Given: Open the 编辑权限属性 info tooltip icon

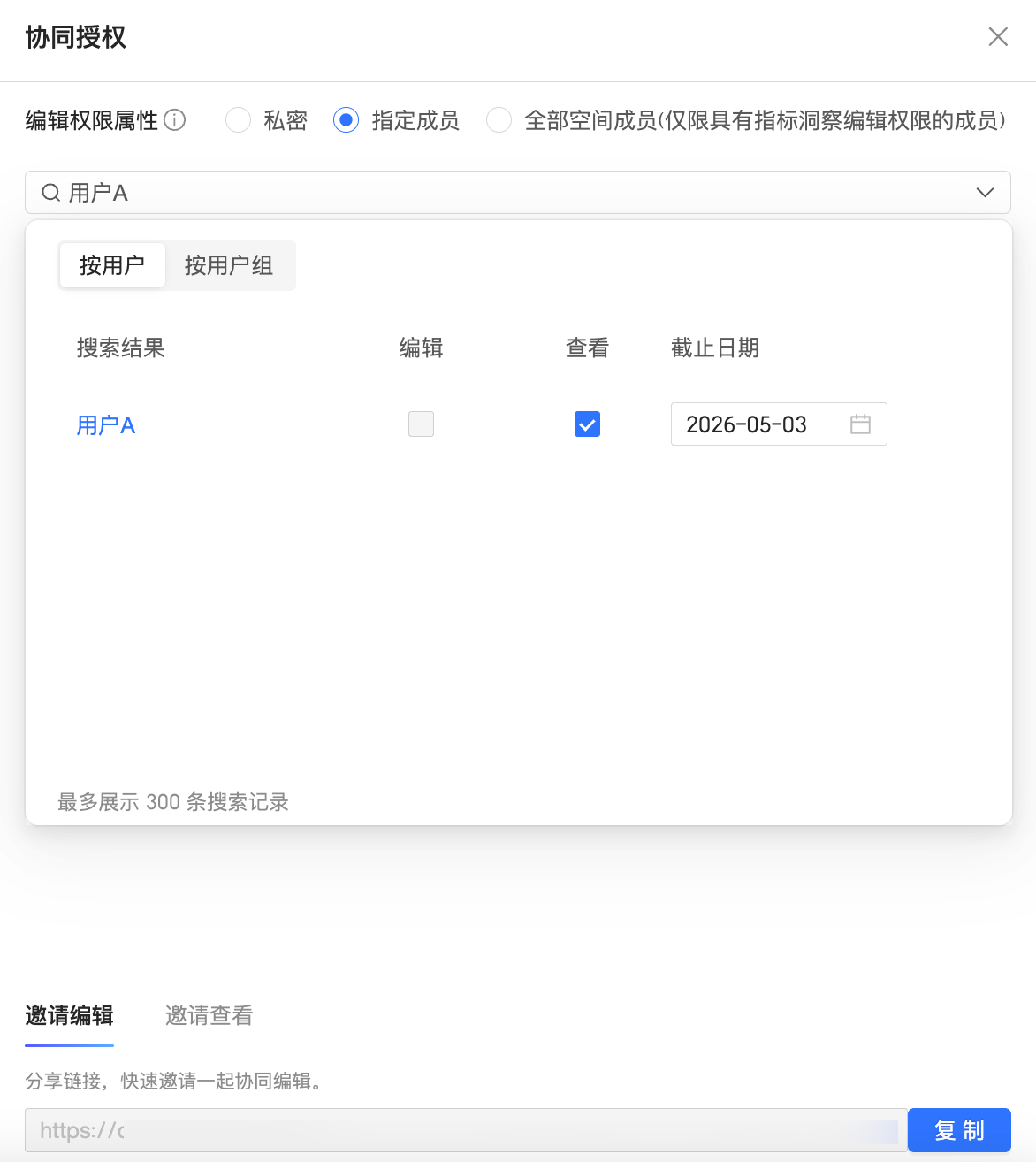Looking at the screenshot, I should [177, 120].
